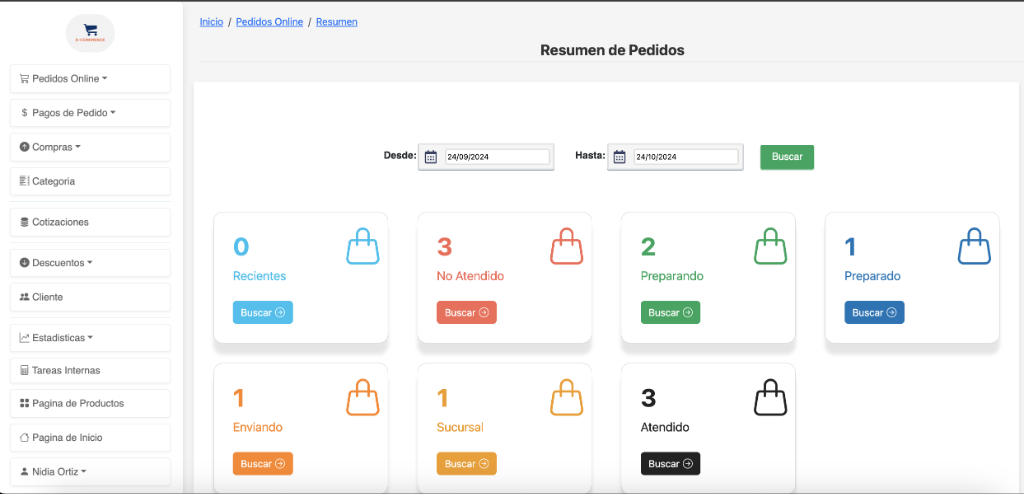
Task: Click the No Atendido label text
Action: 470,276
